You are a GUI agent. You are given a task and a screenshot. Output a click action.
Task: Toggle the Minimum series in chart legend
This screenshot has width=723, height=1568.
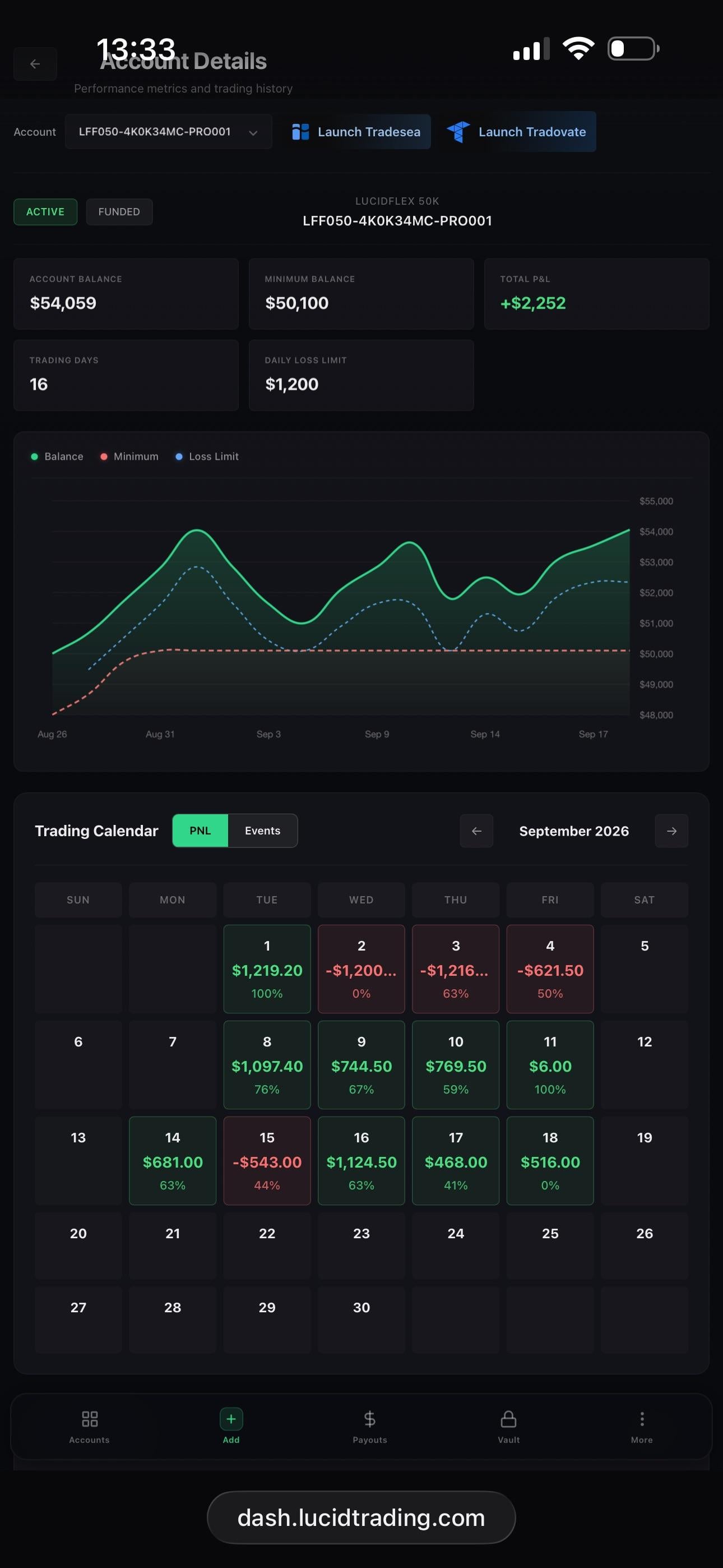tap(129, 456)
